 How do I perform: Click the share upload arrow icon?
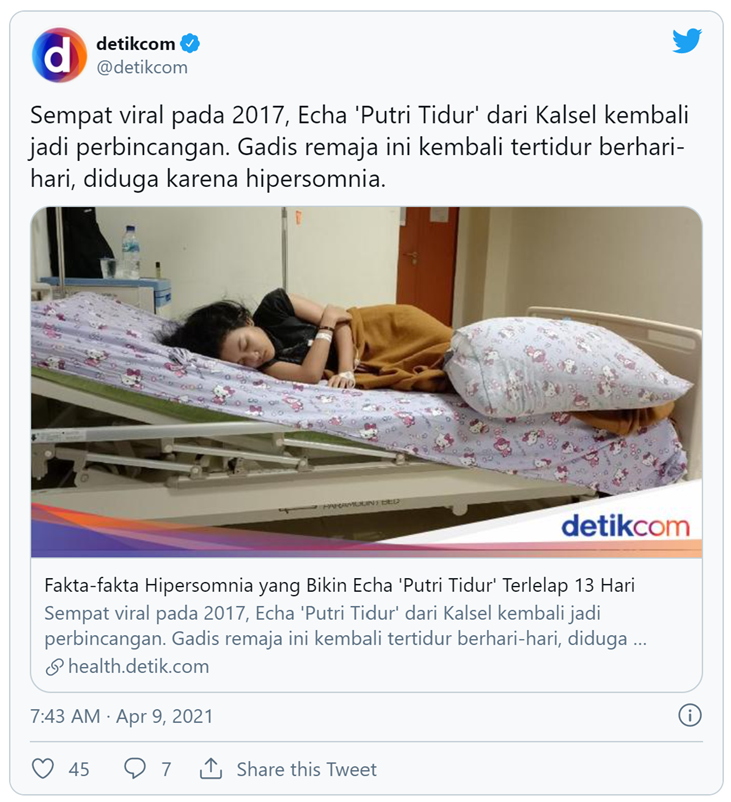pyautogui.click(x=211, y=769)
